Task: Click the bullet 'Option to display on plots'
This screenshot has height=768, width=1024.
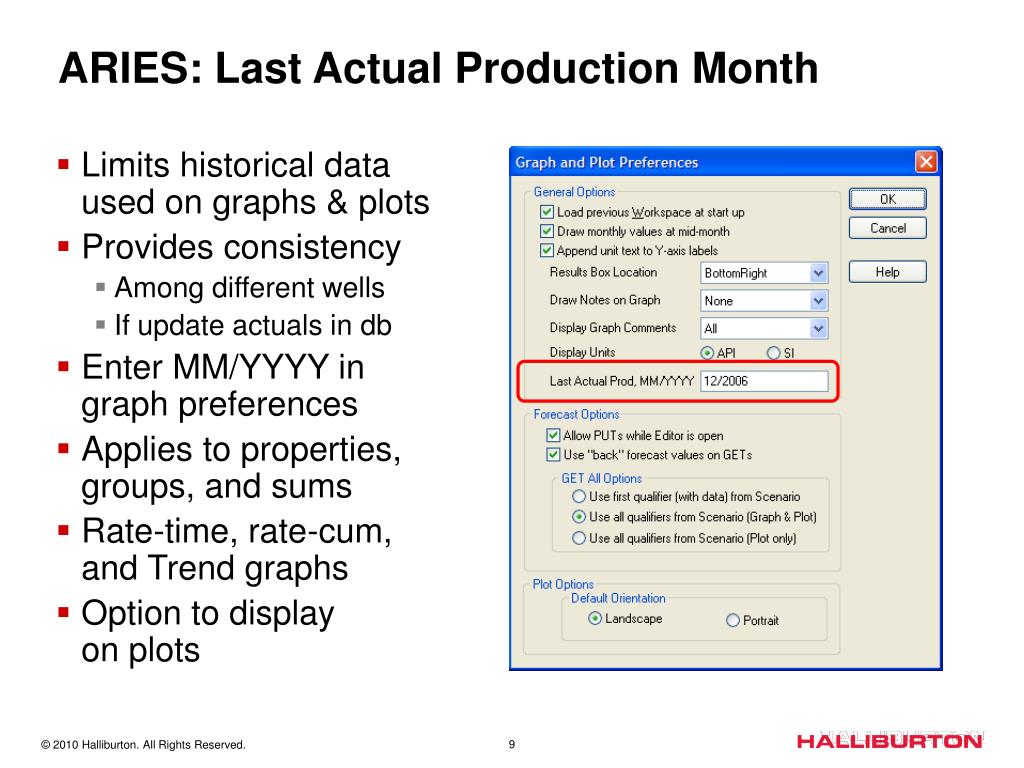Action: coord(208,632)
